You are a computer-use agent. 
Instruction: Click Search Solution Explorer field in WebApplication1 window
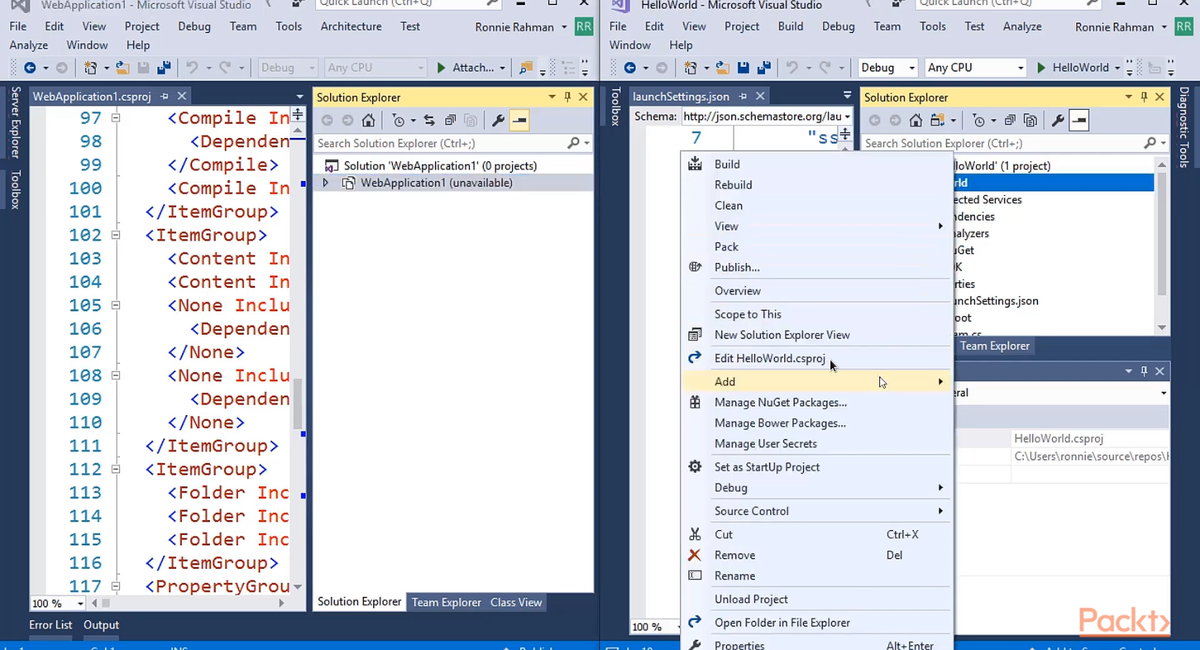[440, 143]
